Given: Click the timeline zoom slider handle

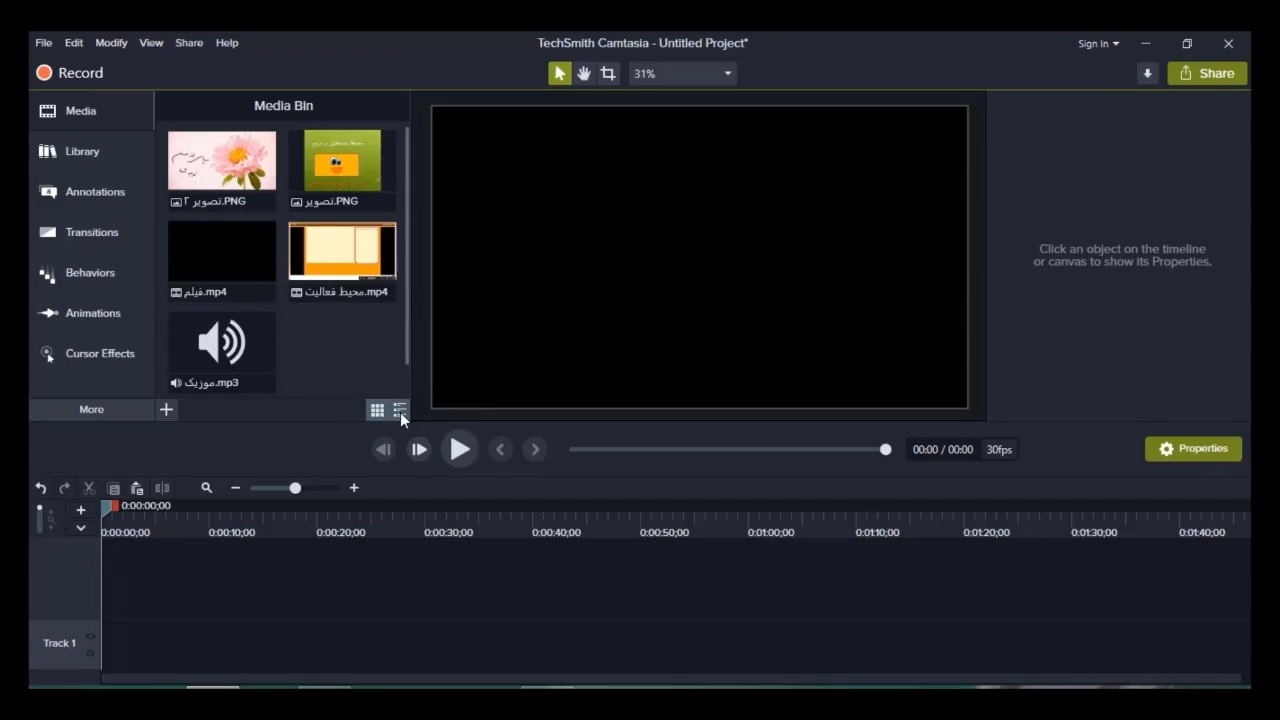Looking at the screenshot, I should coord(295,488).
